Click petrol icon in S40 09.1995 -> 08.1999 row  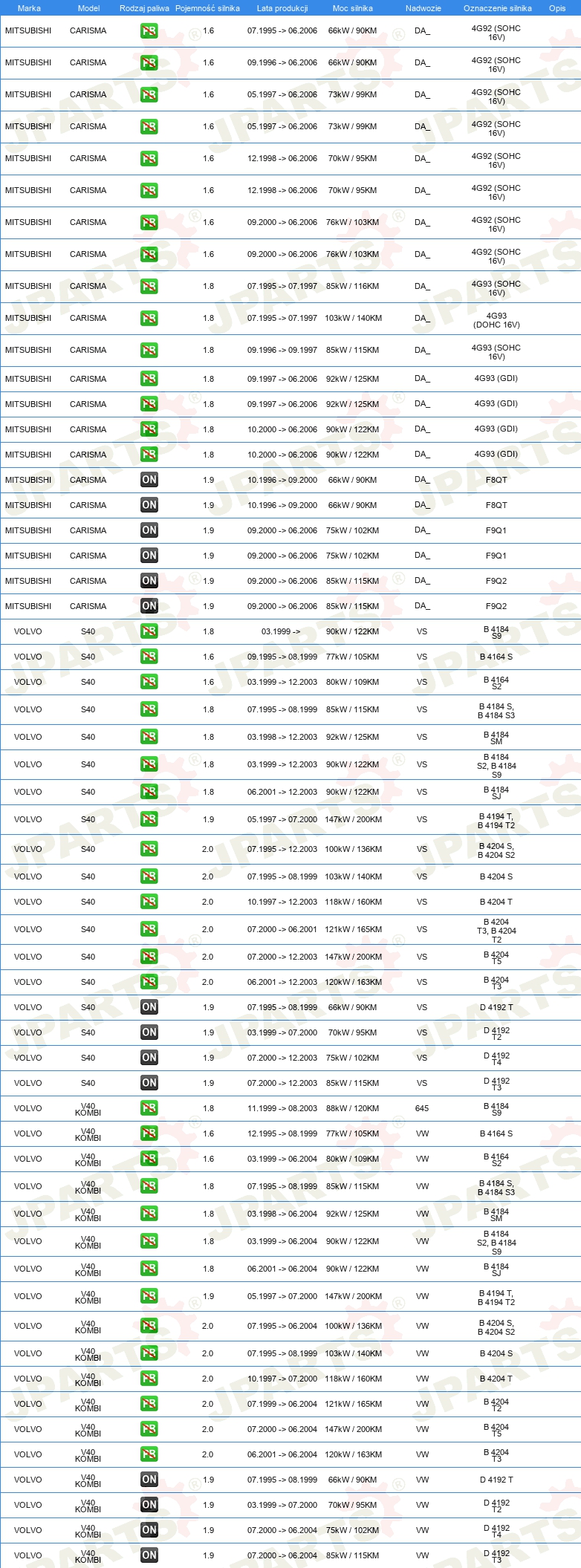point(149,657)
